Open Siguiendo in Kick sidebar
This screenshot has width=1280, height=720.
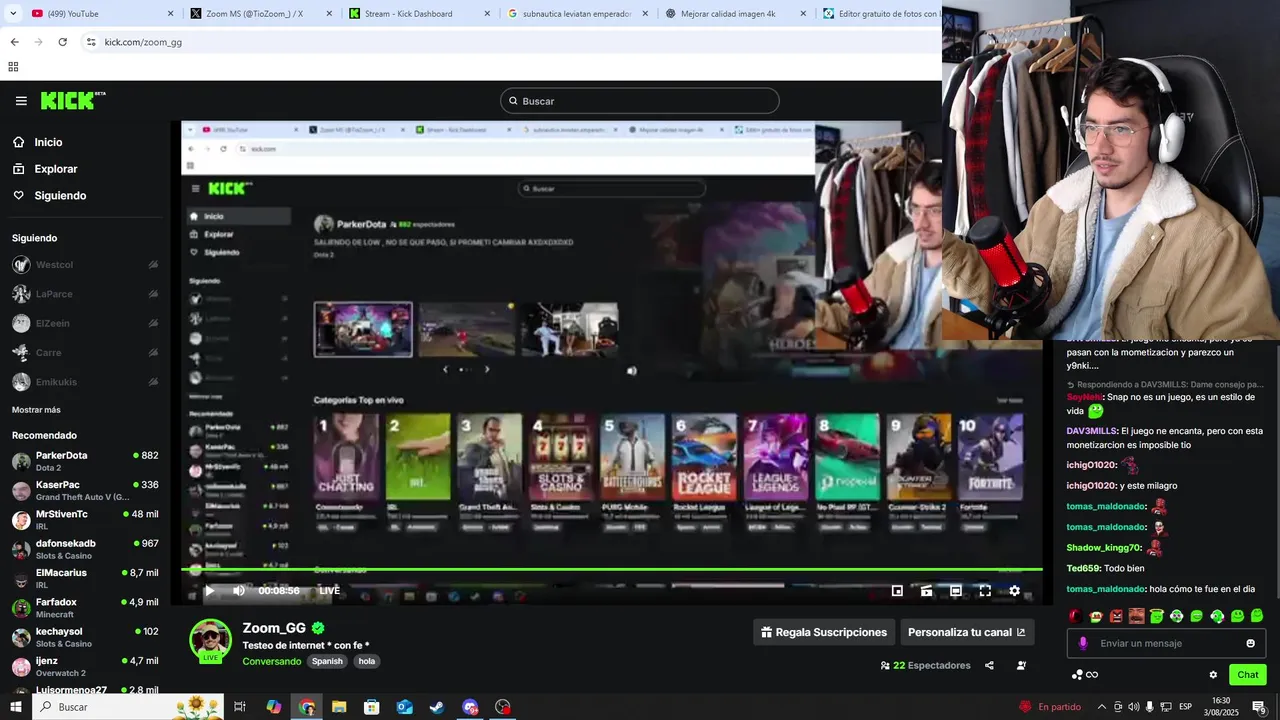[60, 196]
